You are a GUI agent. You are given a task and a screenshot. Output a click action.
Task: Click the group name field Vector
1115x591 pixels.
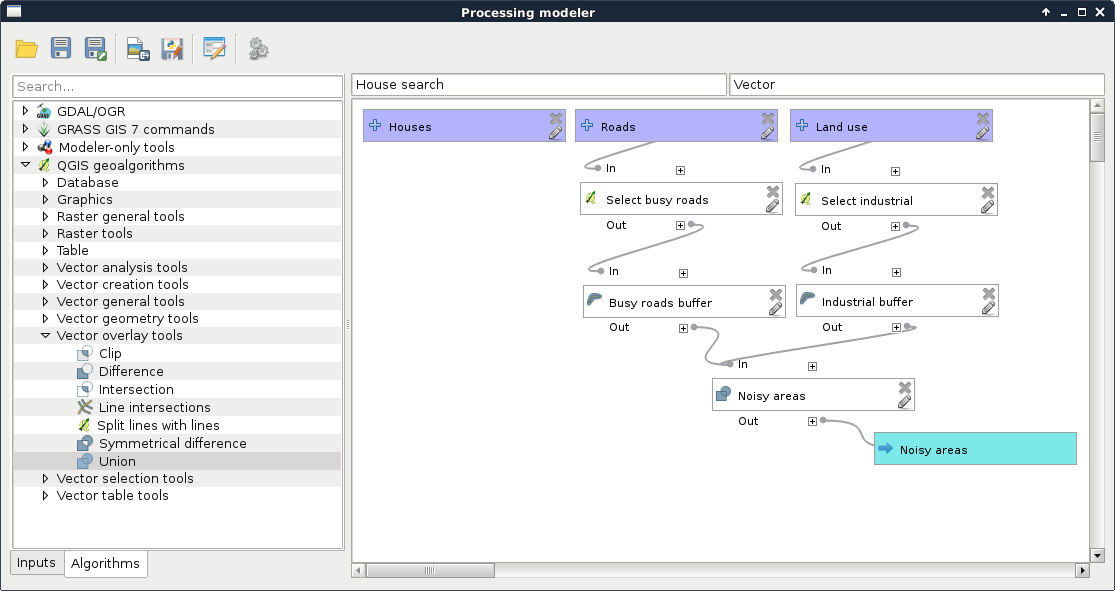[917, 84]
